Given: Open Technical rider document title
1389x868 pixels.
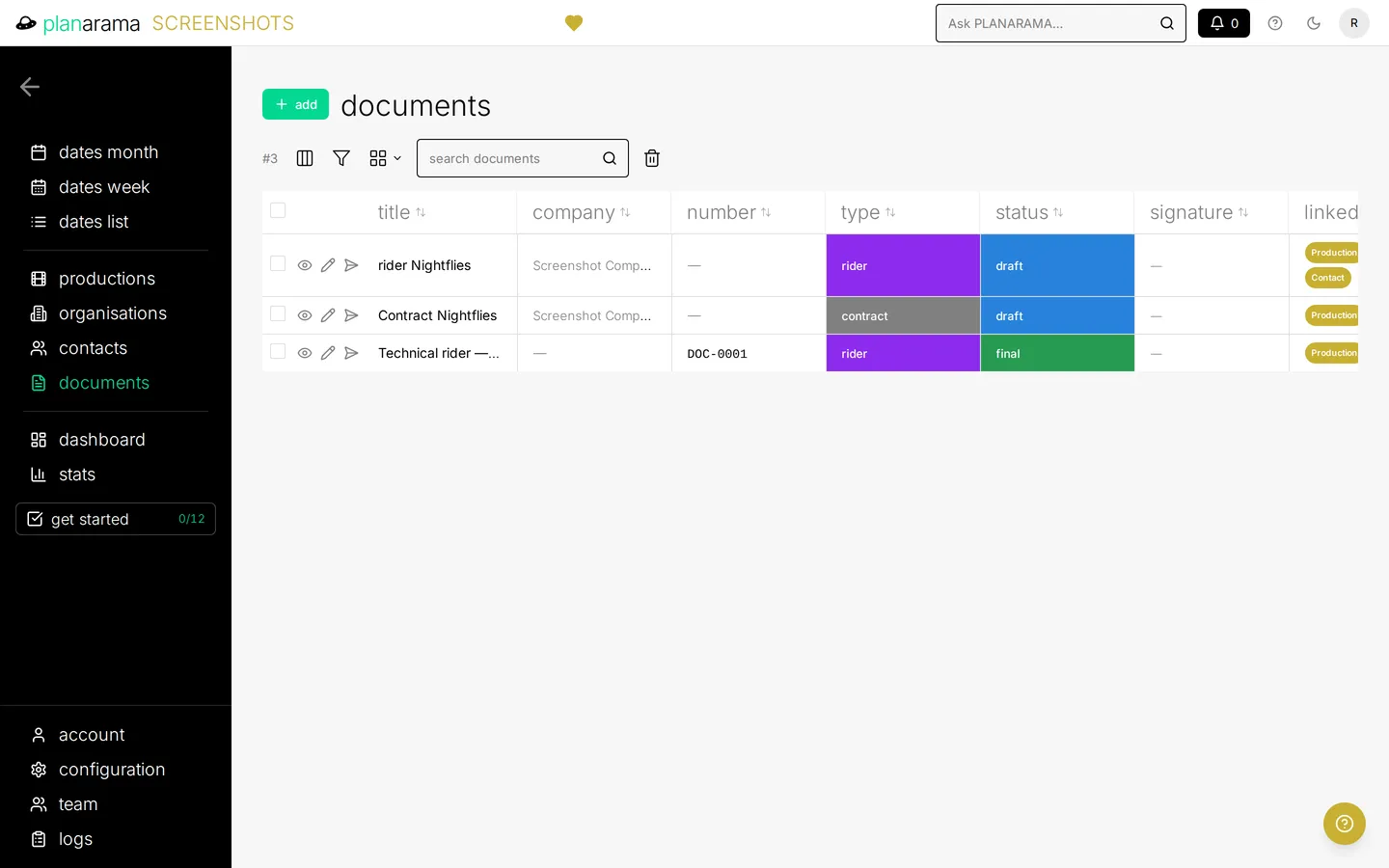Looking at the screenshot, I should coord(439,353).
